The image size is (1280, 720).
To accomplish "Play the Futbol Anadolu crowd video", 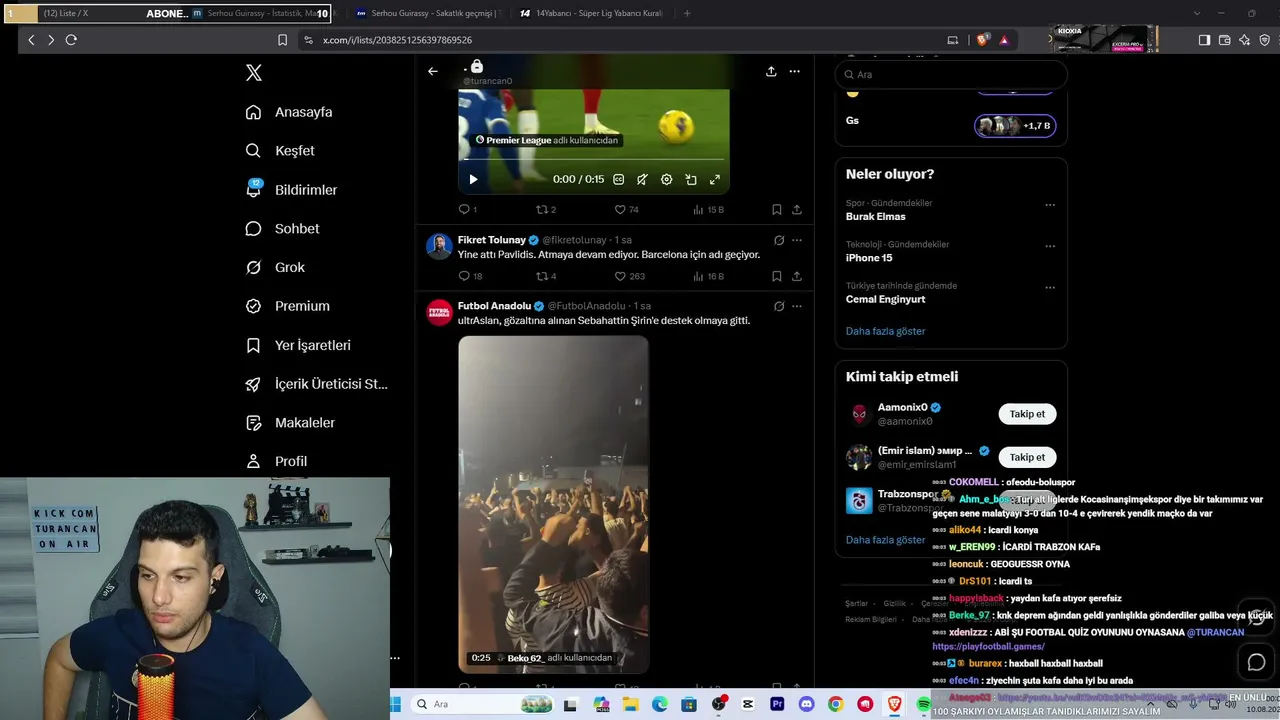I will (x=553, y=504).
